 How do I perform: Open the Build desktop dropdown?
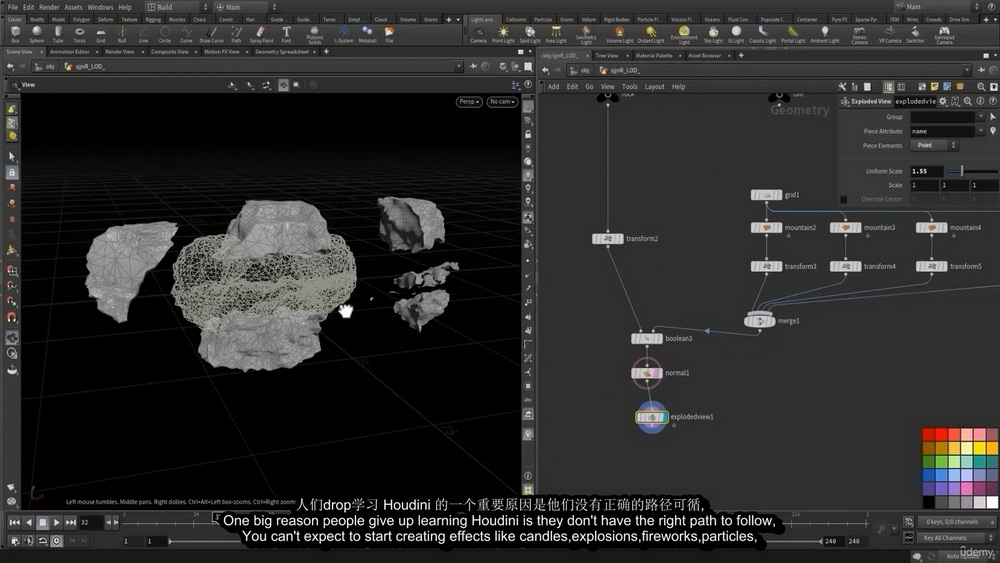[177, 7]
